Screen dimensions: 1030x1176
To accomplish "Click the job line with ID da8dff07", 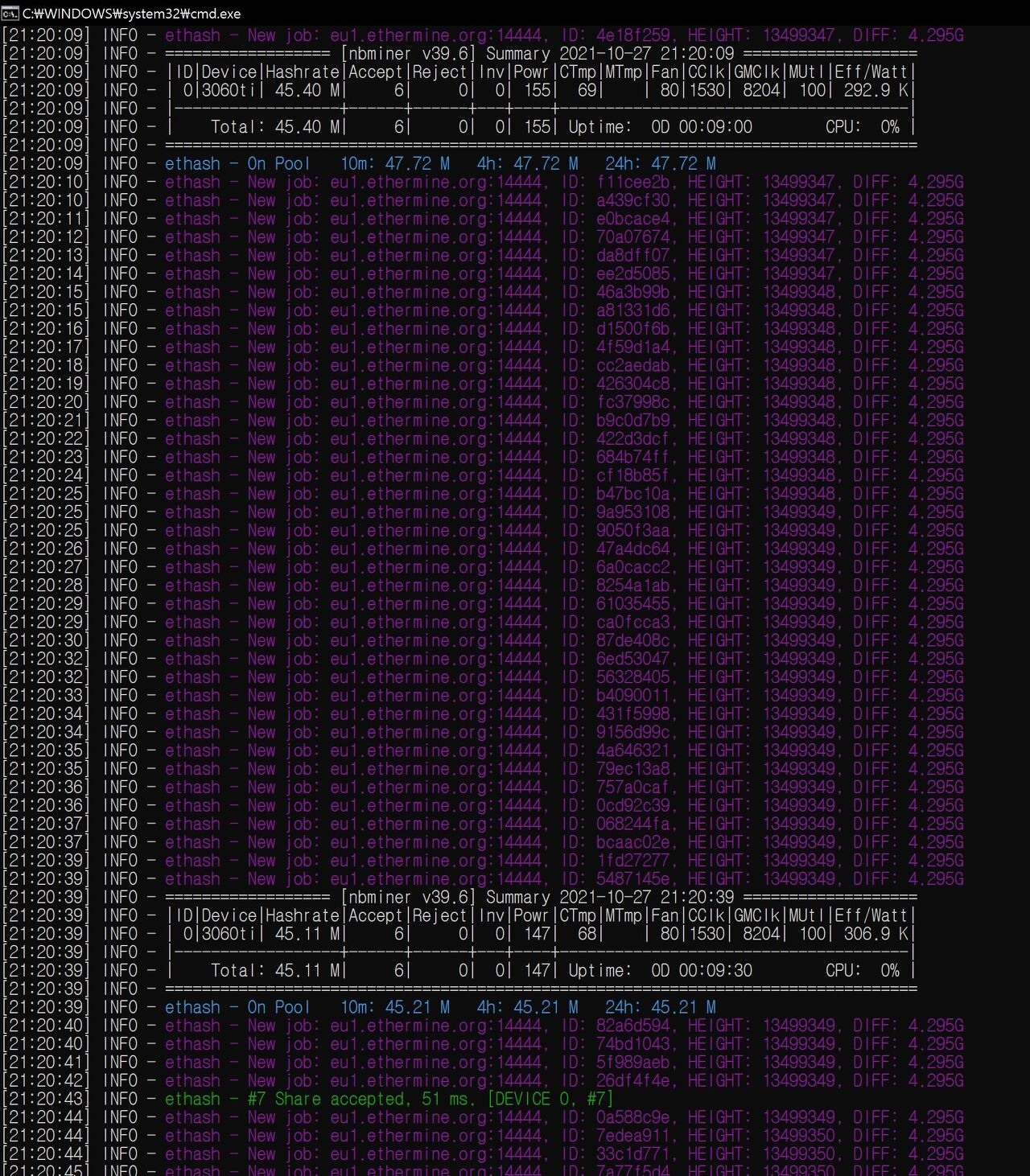I will (x=483, y=256).
